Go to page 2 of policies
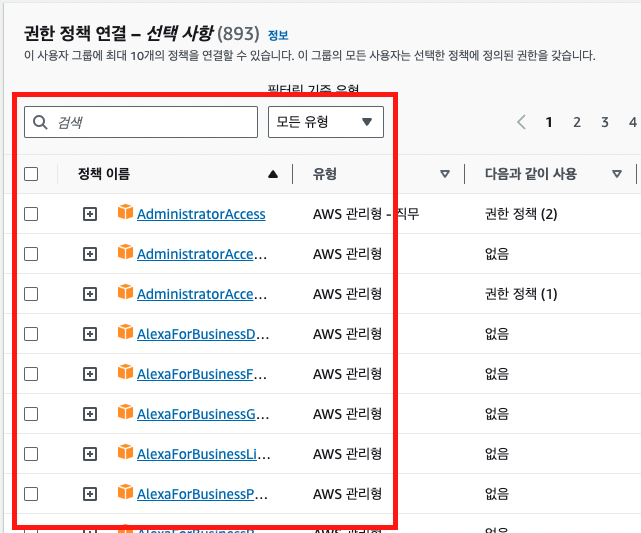Screen dimensions: 641x533 click(x=577, y=122)
